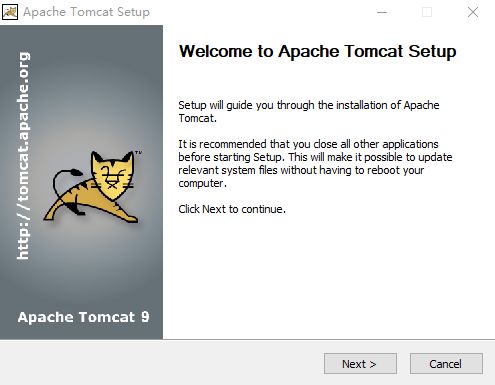
Task: Click the 'It is recommended' paragraph
Action: coord(315,163)
